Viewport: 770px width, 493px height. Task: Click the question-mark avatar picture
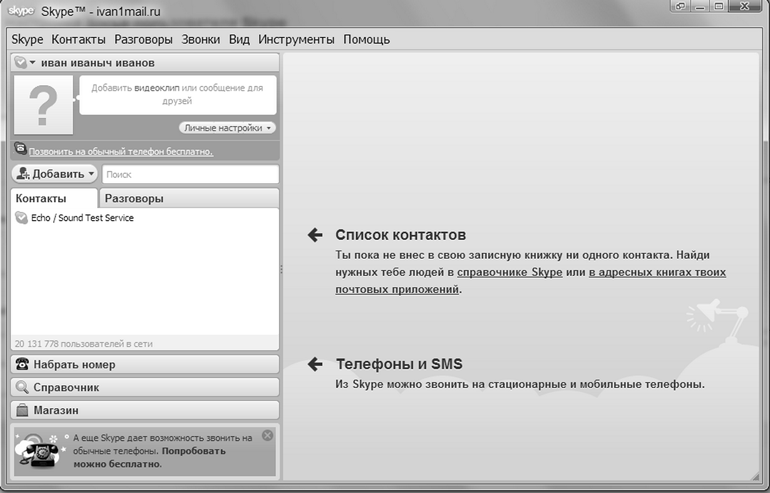pyautogui.click(x=43, y=105)
